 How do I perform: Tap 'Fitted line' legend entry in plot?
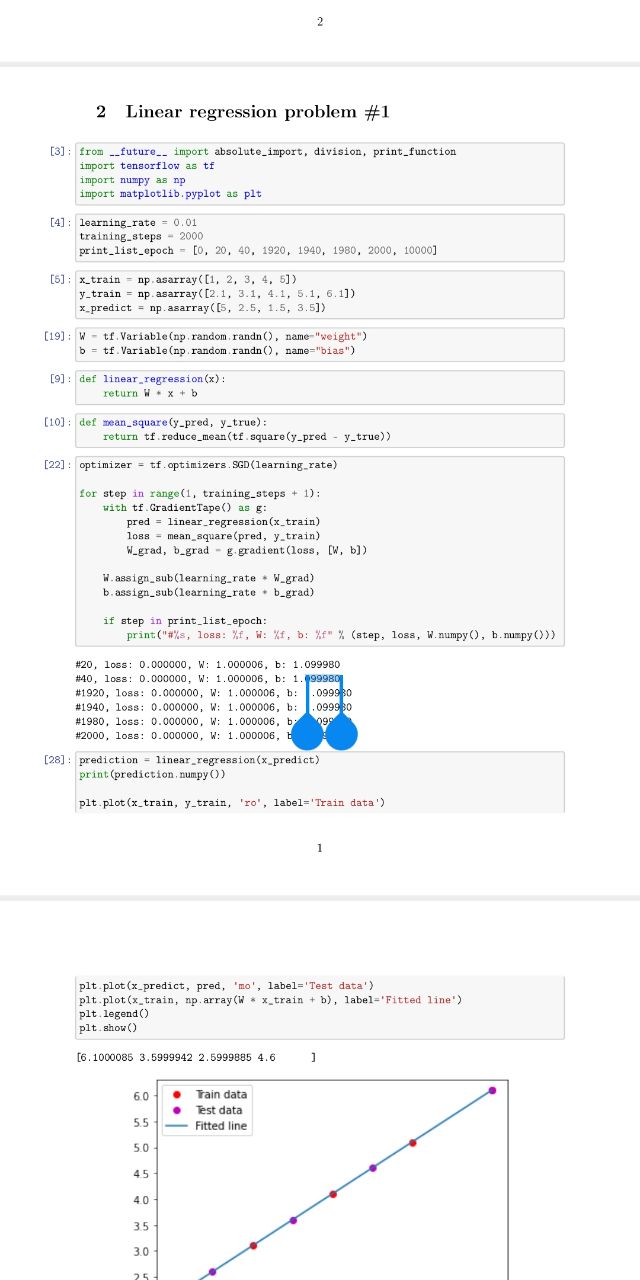(222, 1126)
